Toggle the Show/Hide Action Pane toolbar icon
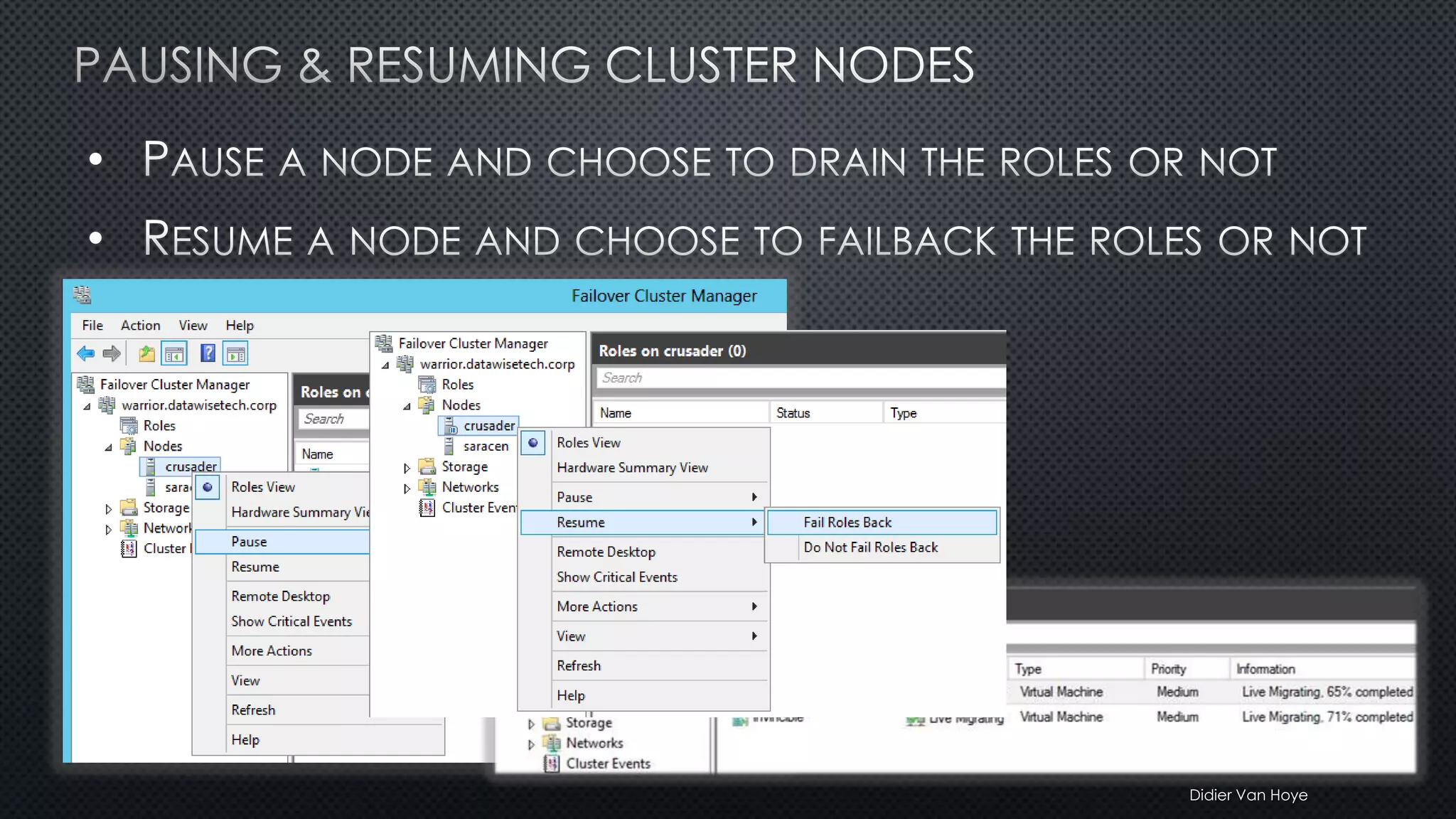1456x819 pixels. click(235, 353)
